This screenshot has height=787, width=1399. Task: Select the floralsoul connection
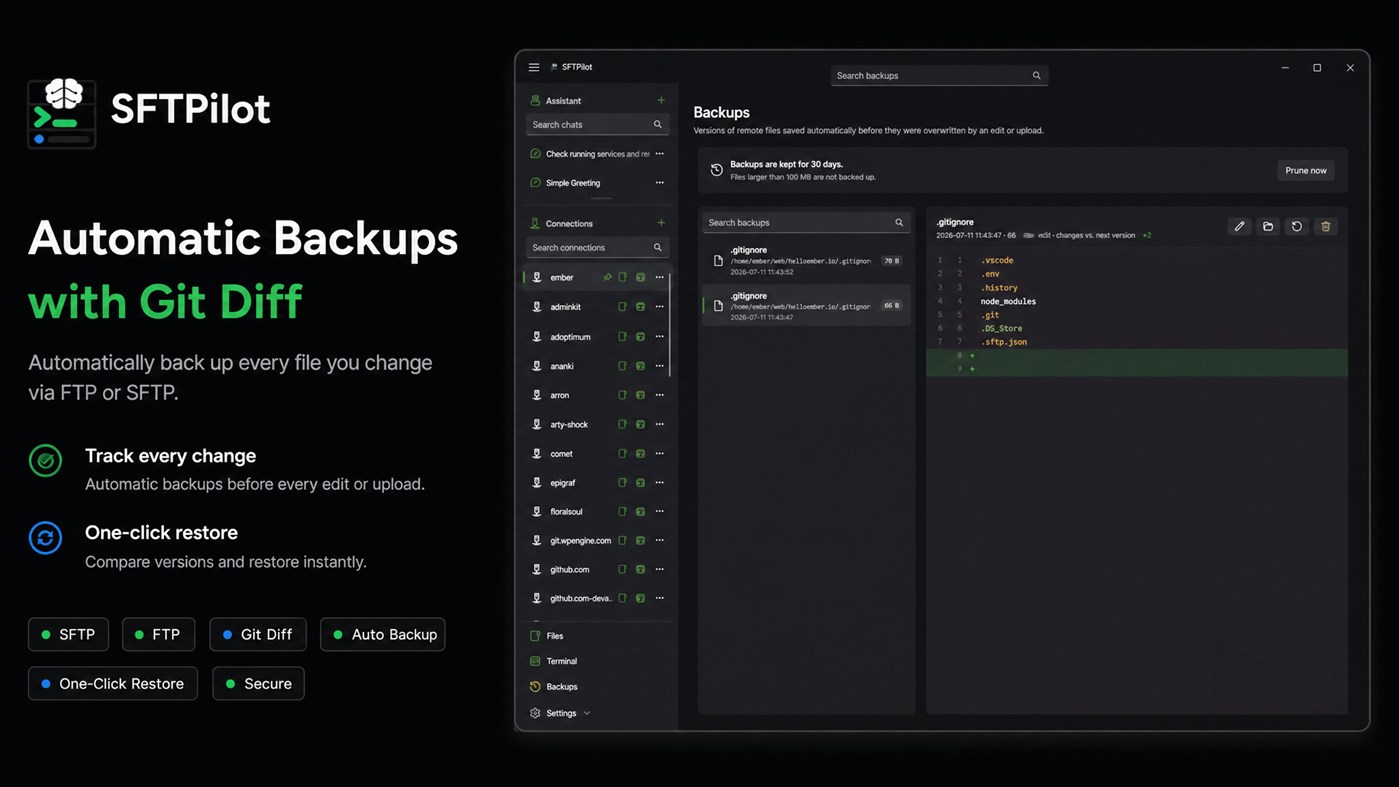[x=597, y=511]
